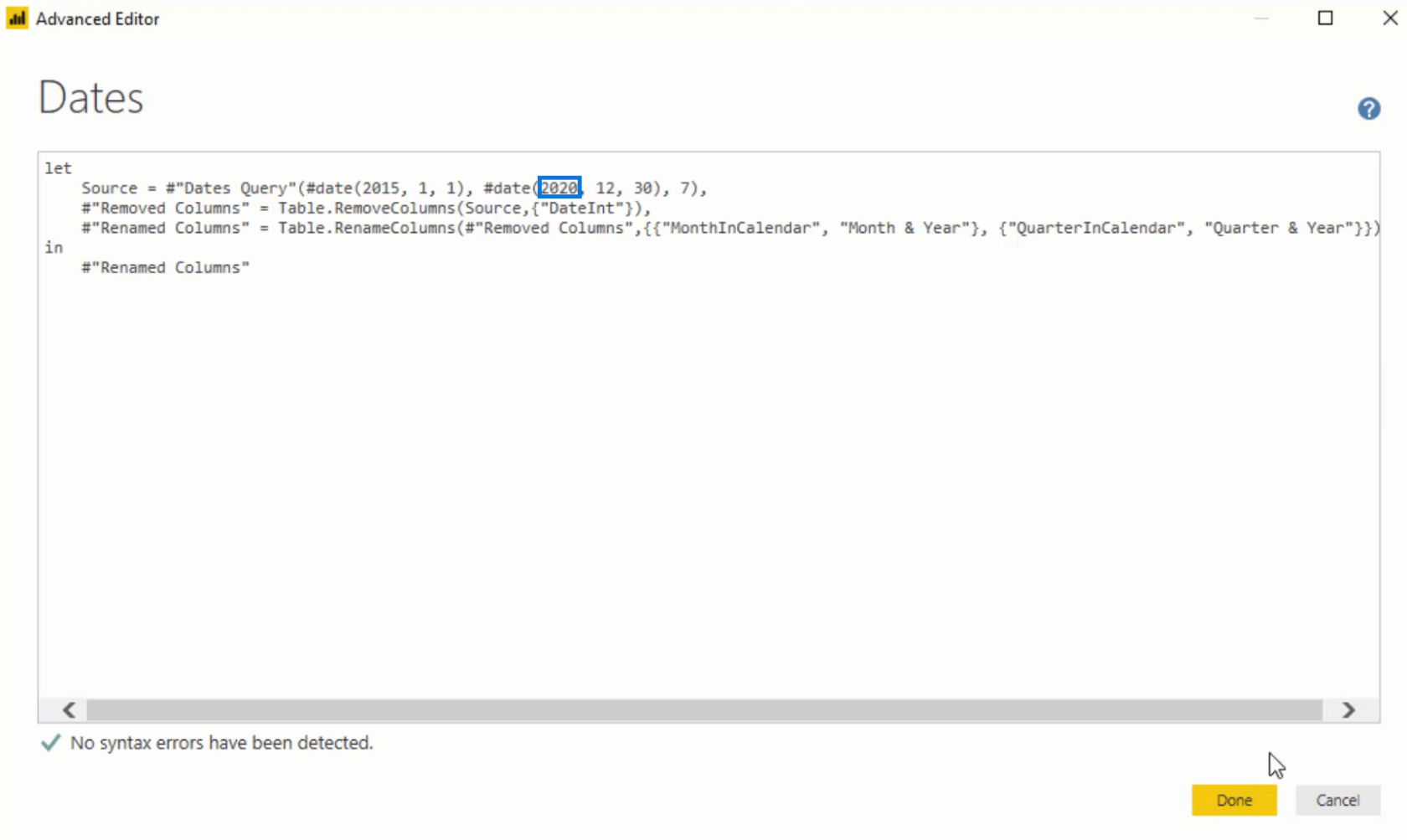The image size is (1407, 840).
Task: Click the selected year 2020 in code
Action: coord(559,188)
